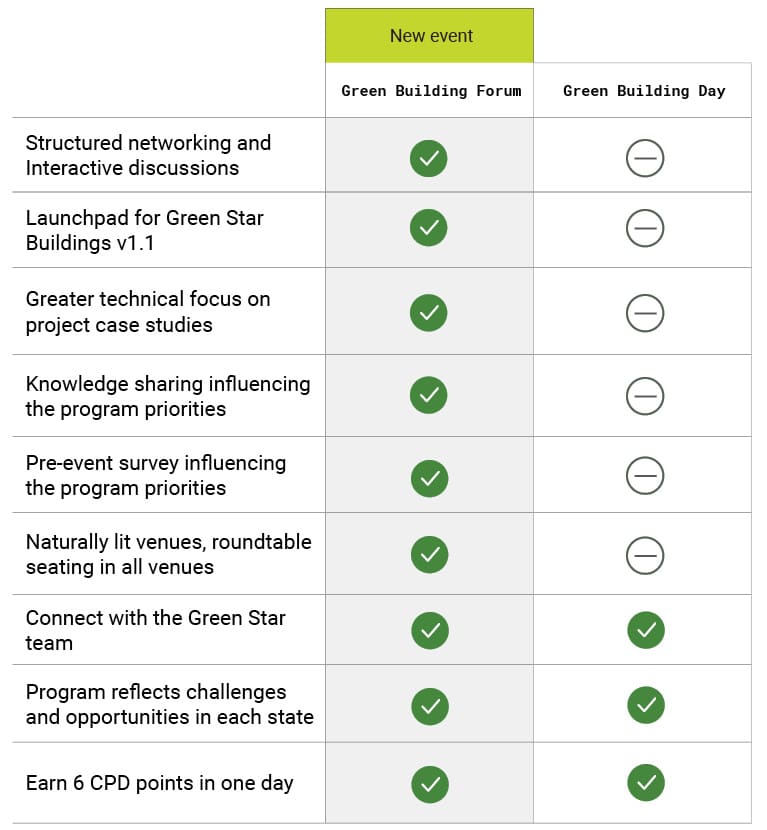Select the Green Building Day column header
Screen dimensions: 767x830
[643, 91]
